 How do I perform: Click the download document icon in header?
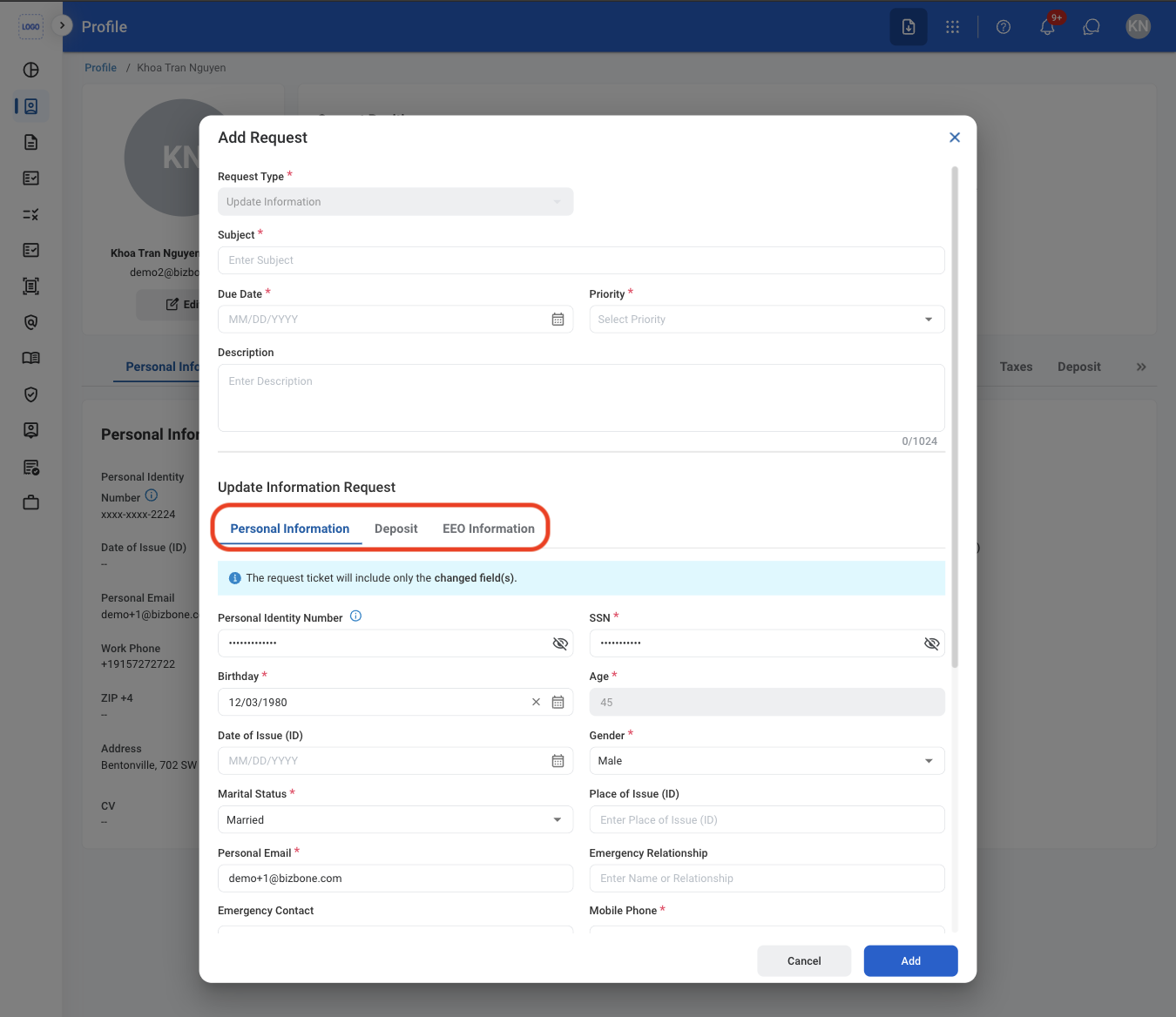point(909,27)
